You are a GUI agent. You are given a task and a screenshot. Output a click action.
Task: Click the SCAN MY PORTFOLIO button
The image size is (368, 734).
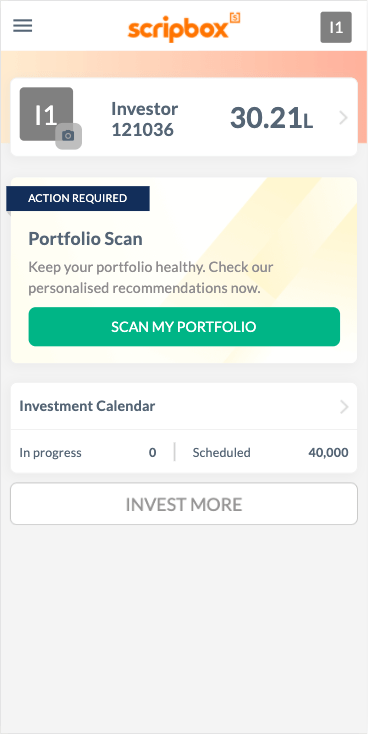pyautogui.click(x=184, y=327)
